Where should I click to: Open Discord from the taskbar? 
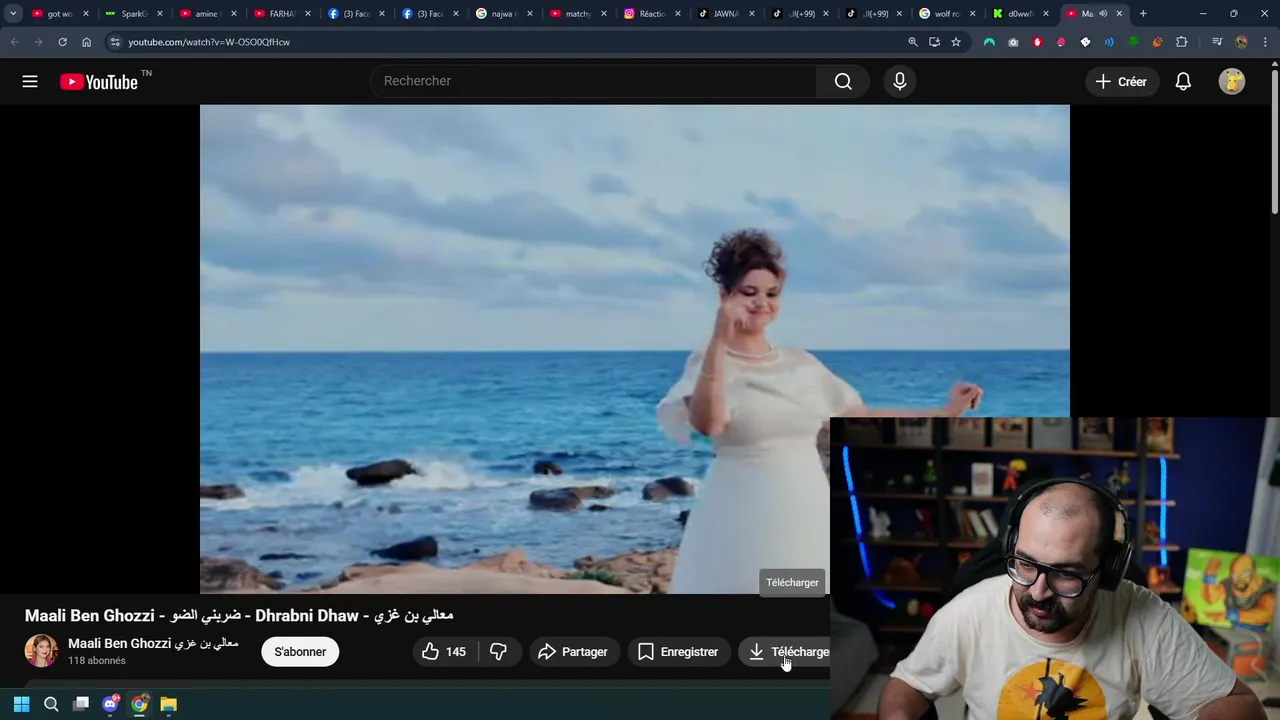click(110, 704)
